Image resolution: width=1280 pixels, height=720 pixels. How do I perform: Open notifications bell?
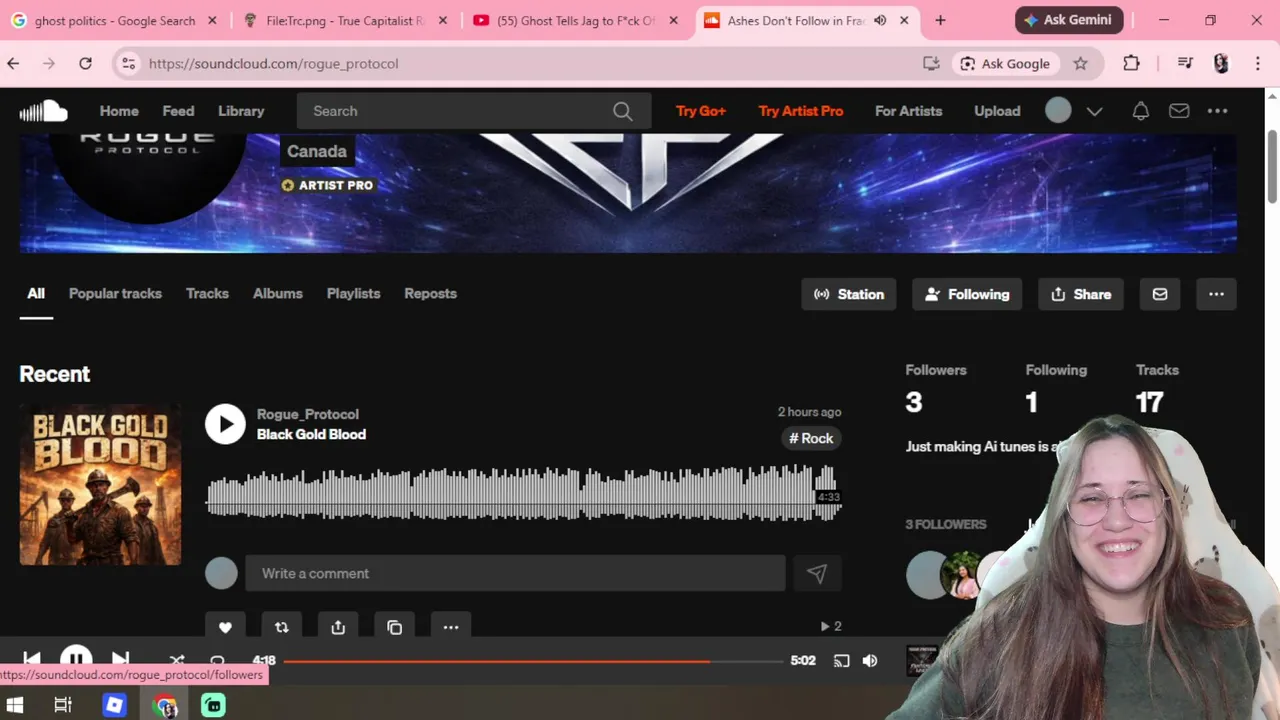tap(1140, 111)
